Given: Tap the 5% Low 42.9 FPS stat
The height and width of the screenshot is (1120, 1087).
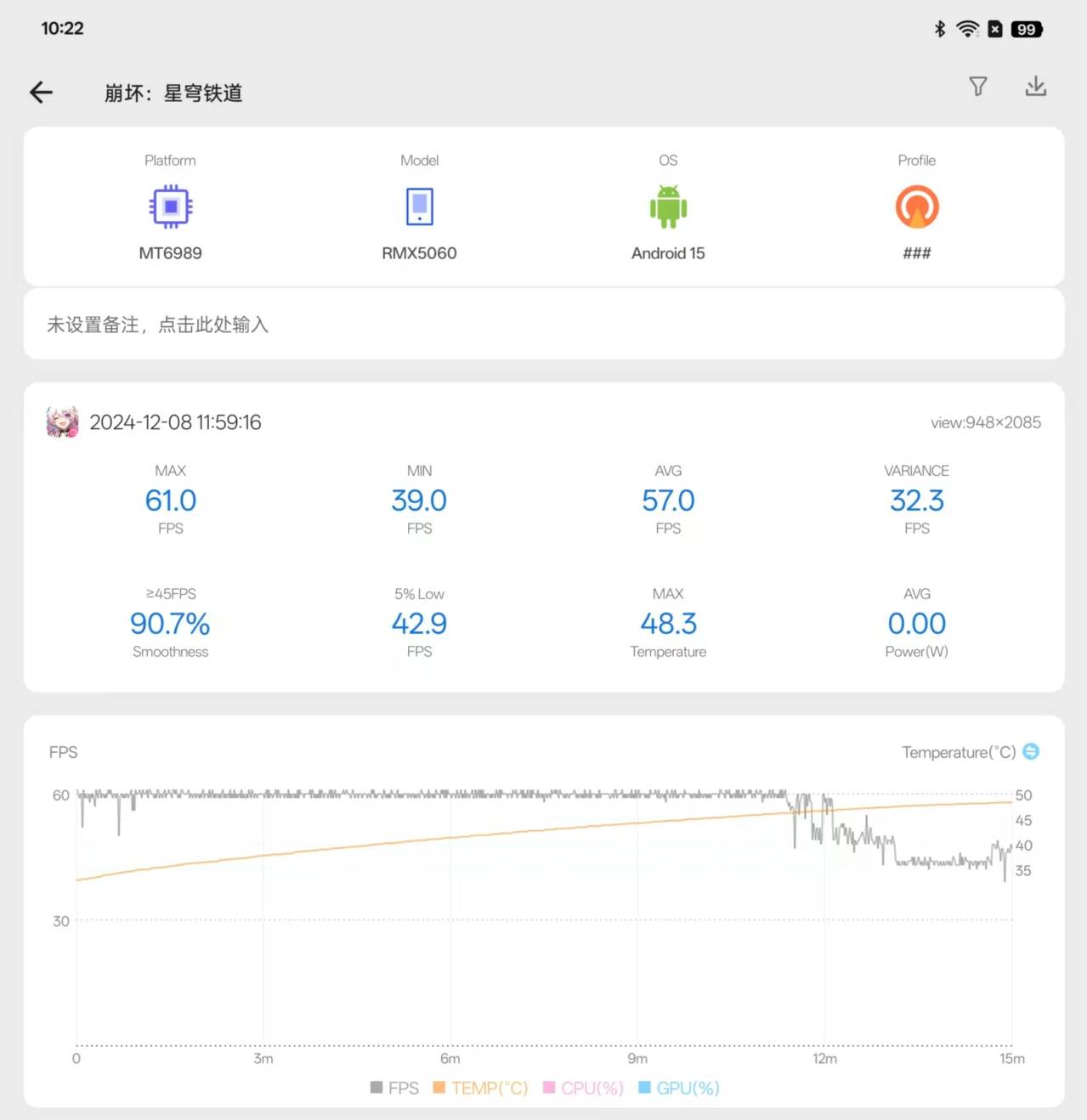Looking at the screenshot, I should click(x=419, y=624).
